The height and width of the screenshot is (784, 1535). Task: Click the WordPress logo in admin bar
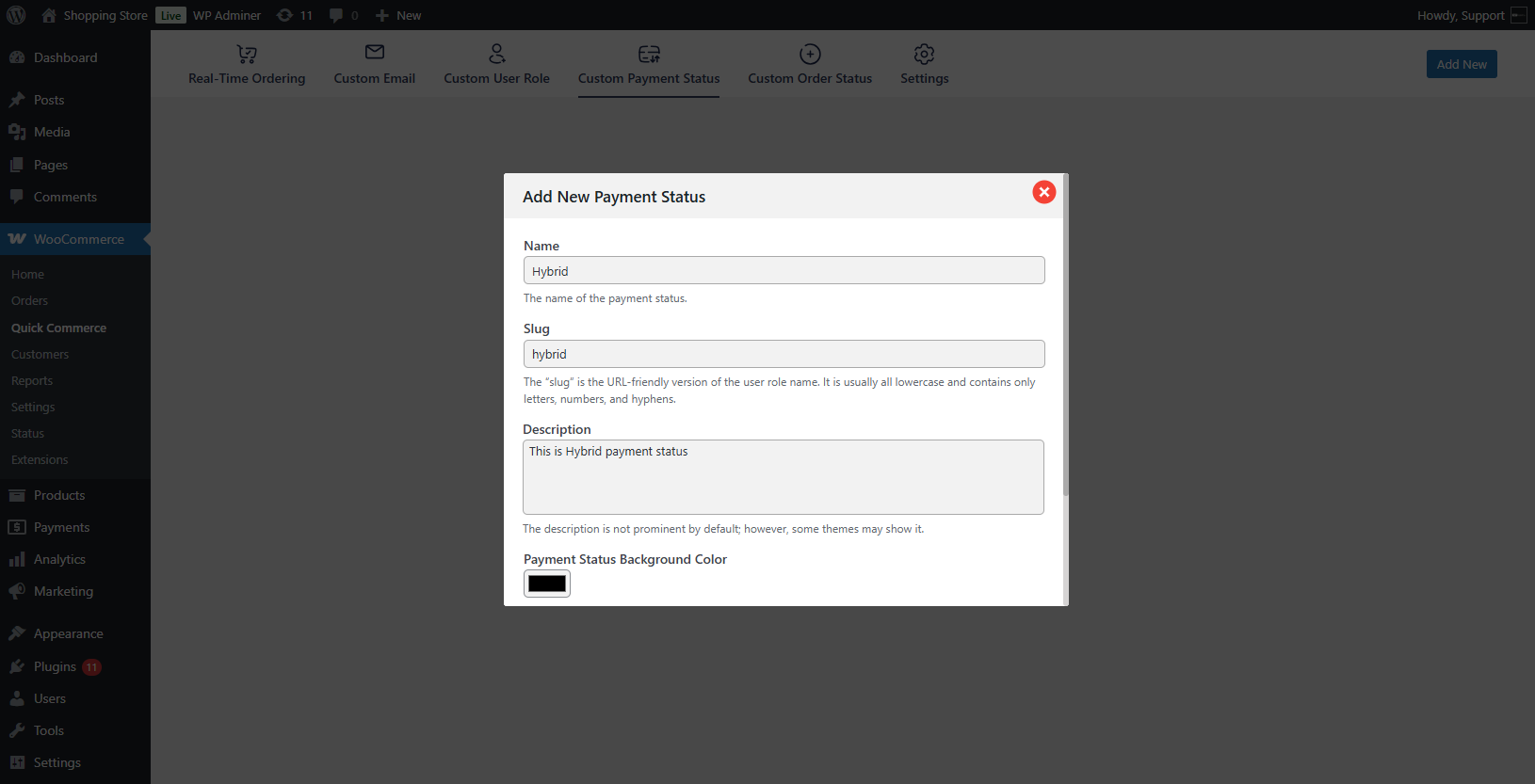pos(16,15)
